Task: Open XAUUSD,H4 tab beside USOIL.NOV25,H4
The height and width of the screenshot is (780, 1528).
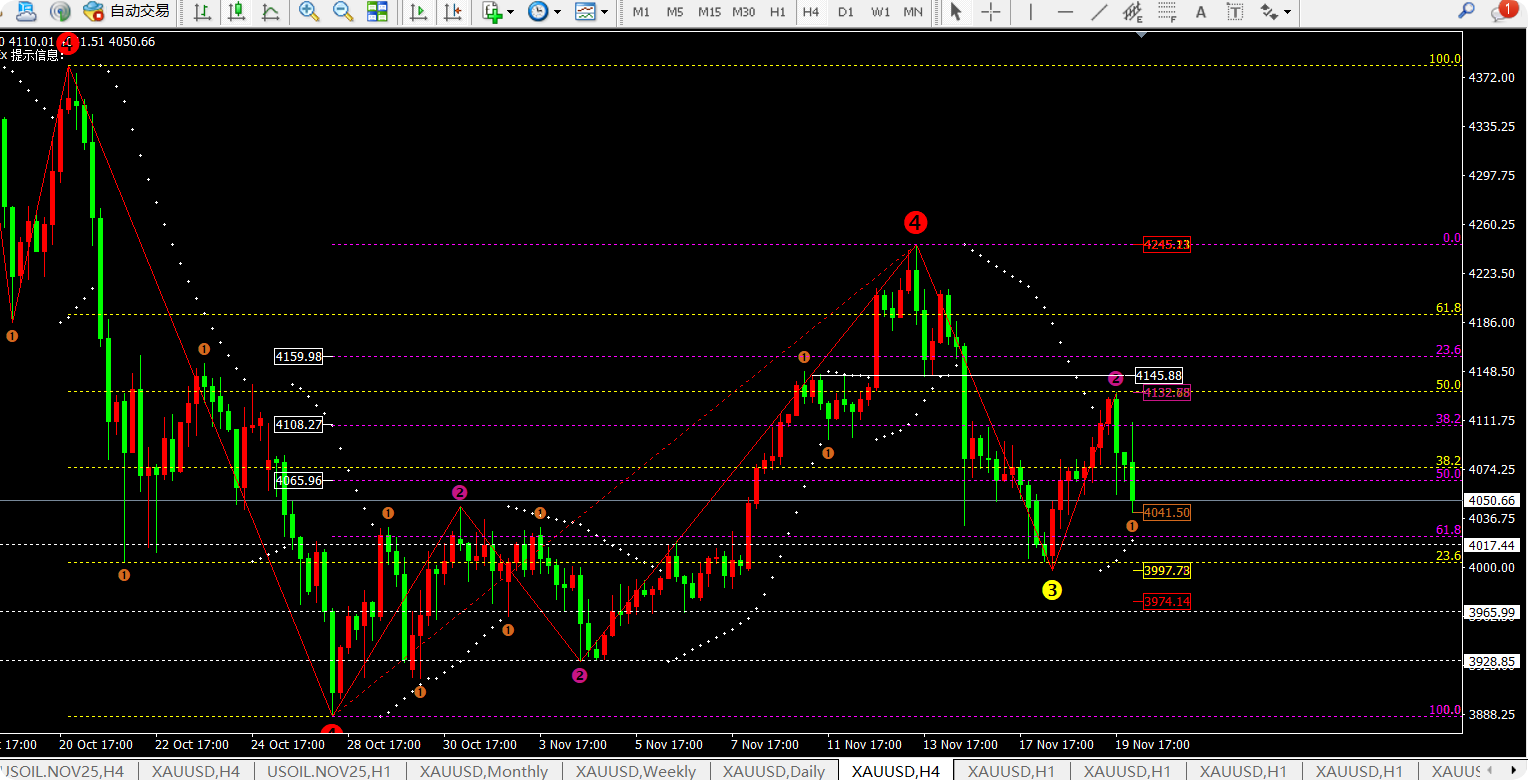Action: pos(195,771)
